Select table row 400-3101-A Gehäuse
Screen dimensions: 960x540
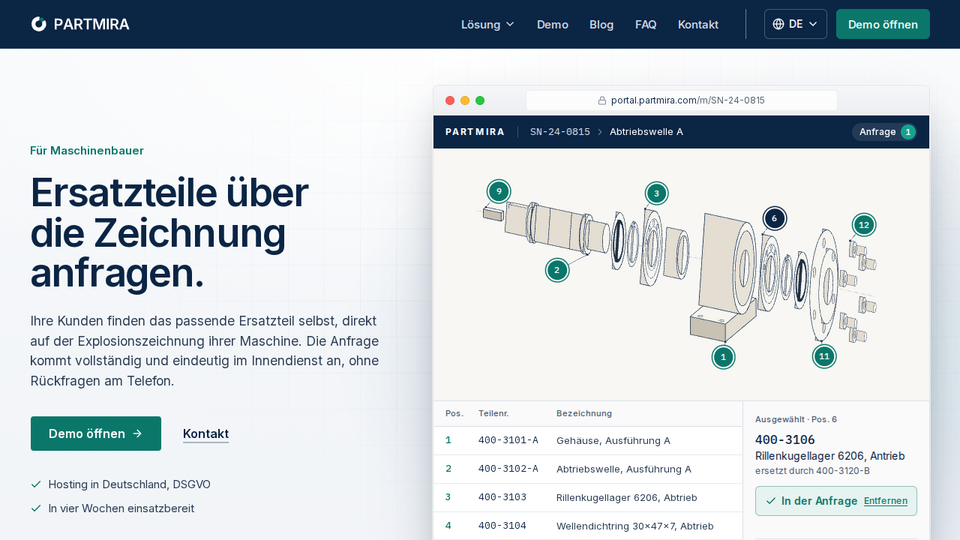pyautogui.click(x=588, y=440)
